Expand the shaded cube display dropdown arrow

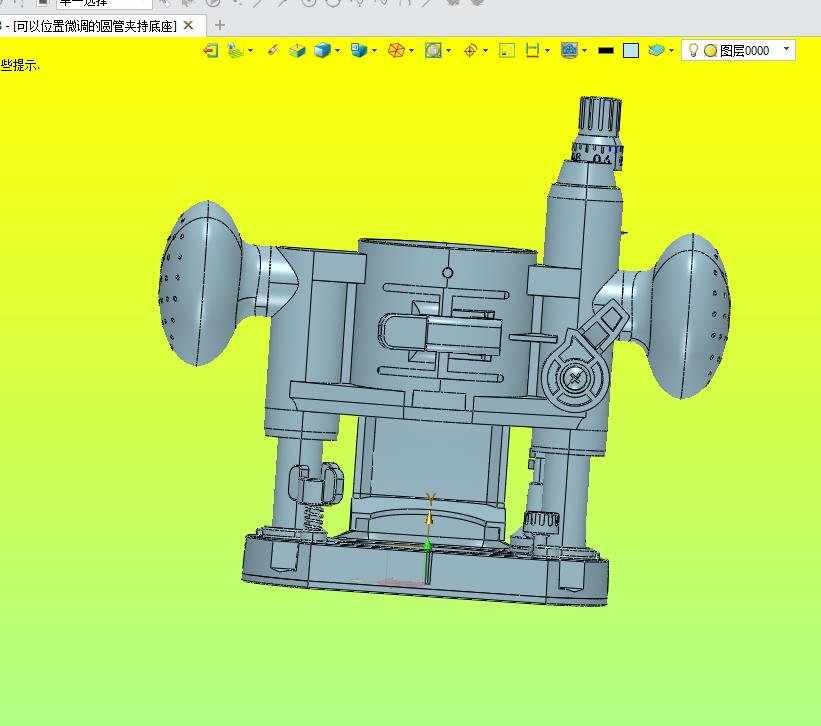click(x=337, y=51)
